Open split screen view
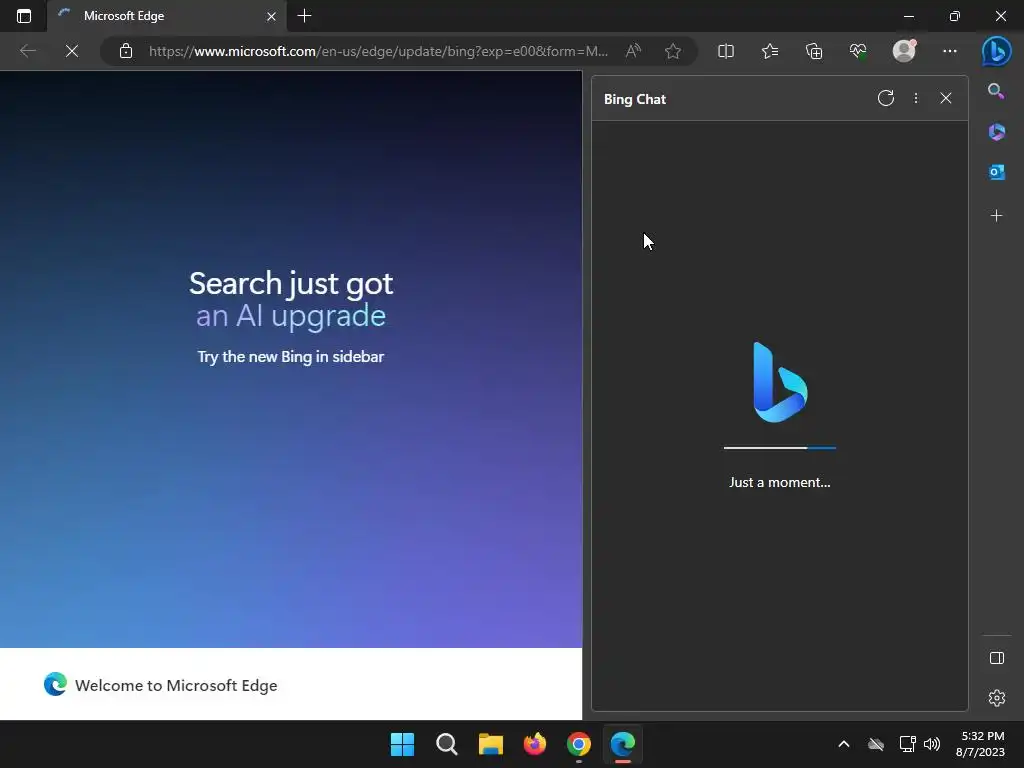 click(726, 51)
